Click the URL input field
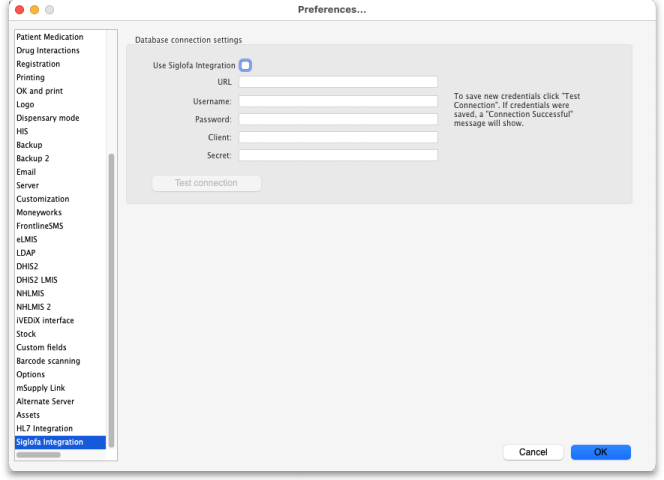The image size is (664, 480). [337, 82]
